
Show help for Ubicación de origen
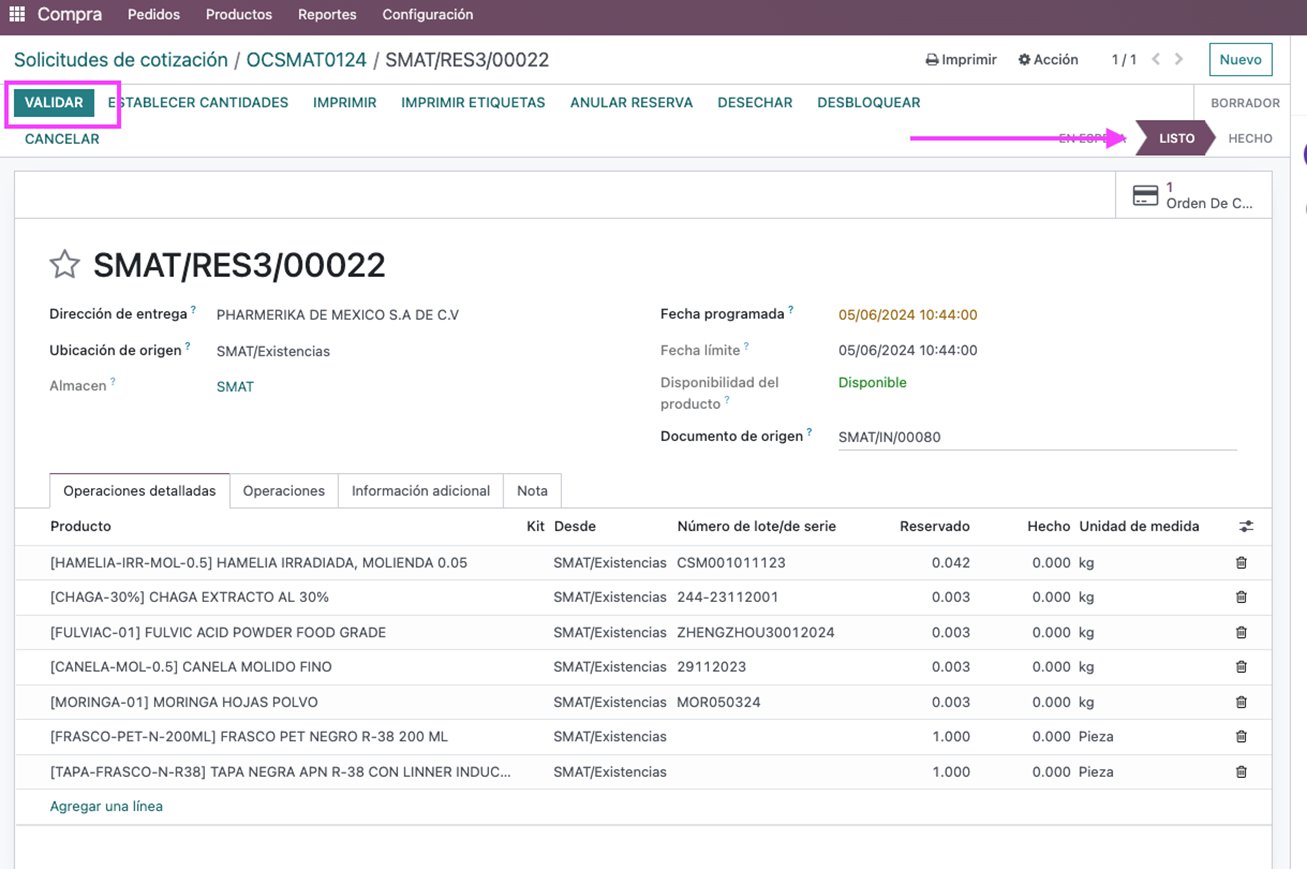pos(187,347)
